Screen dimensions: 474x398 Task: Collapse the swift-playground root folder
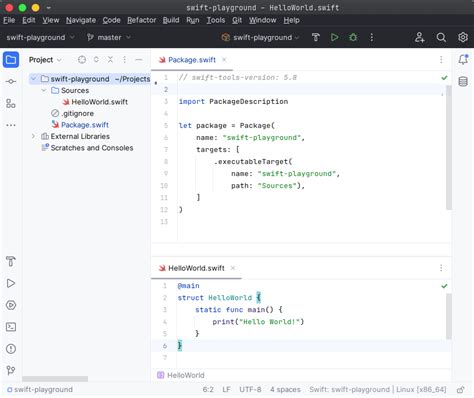[33, 79]
